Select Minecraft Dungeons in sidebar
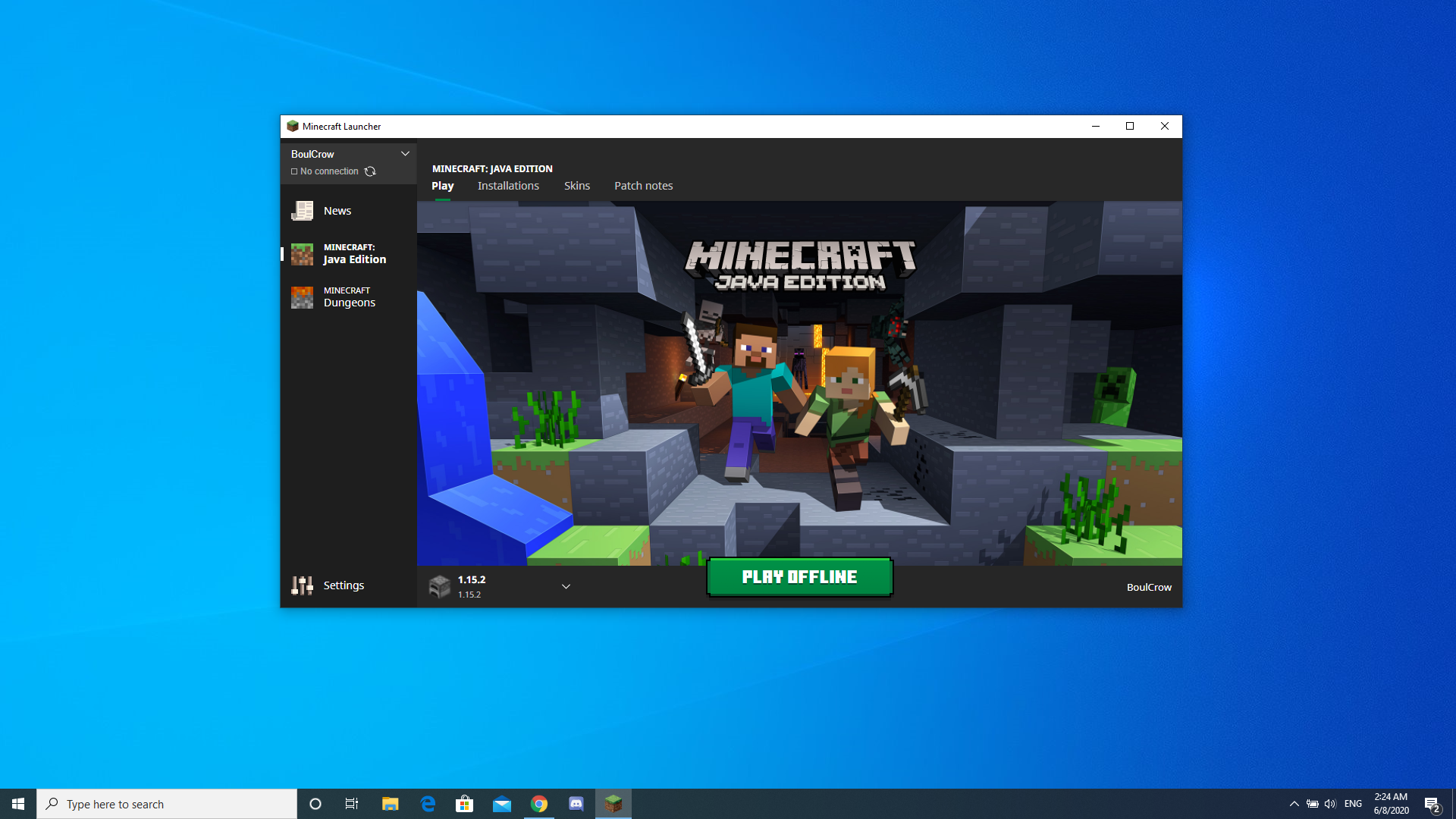 pos(348,297)
